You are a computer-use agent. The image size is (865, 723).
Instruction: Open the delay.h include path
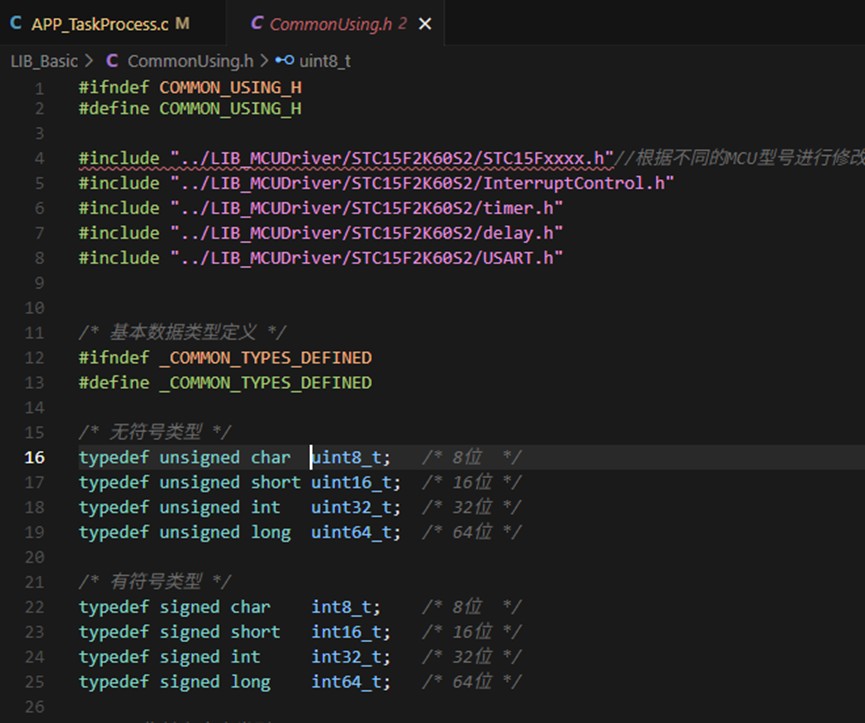[366, 233]
